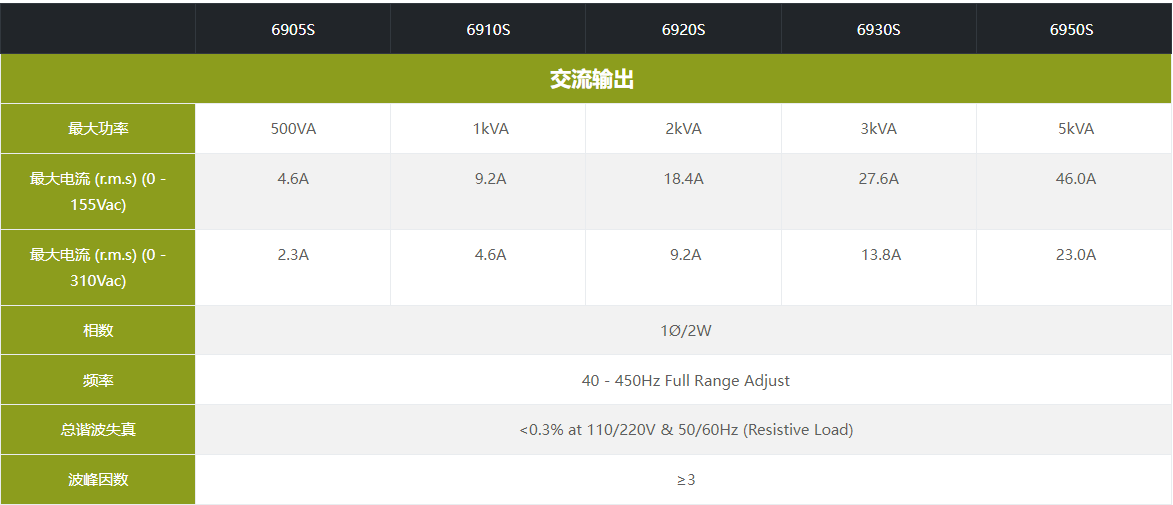Click the 波峰因数 row label
Image resolution: width=1173 pixels, height=505 pixels.
point(98,480)
